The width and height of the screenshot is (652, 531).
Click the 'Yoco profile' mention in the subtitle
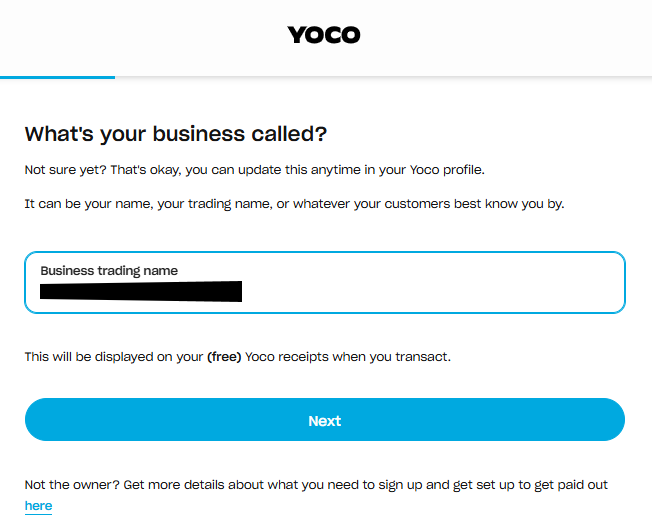pyautogui.click(x=448, y=169)
